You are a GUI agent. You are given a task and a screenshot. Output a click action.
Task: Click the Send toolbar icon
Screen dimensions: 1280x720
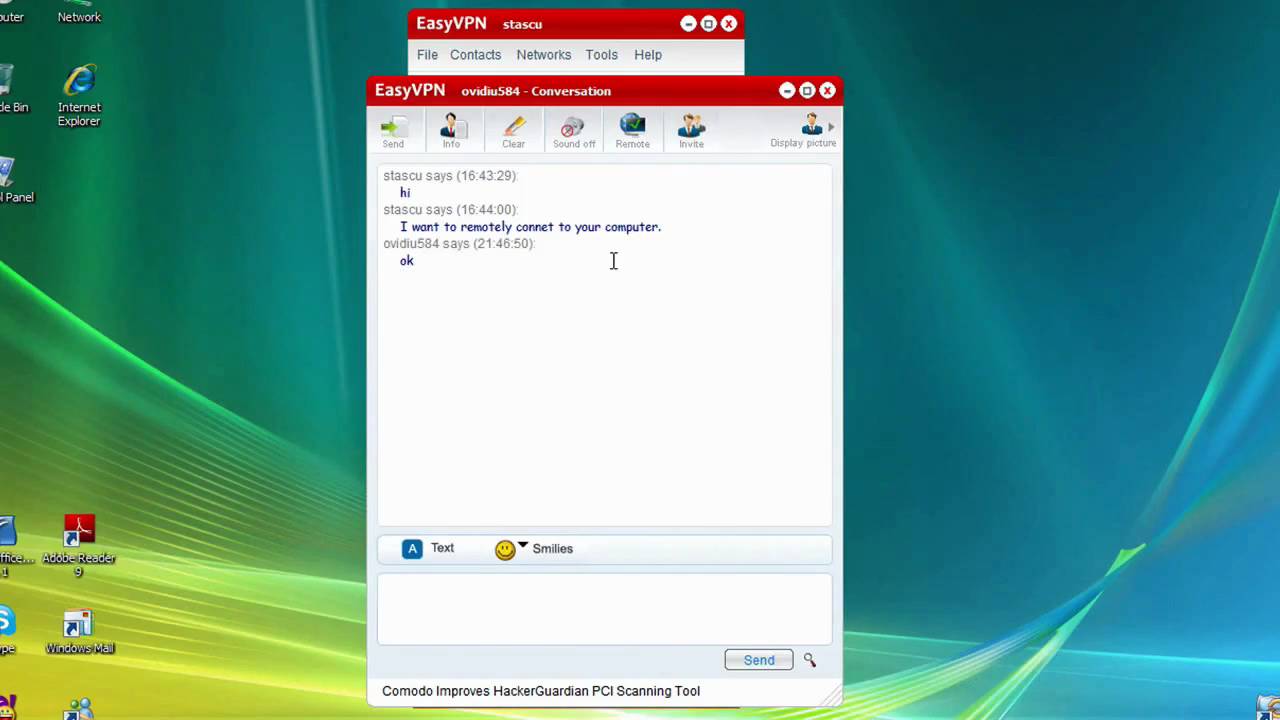click(x=393, y=131)
